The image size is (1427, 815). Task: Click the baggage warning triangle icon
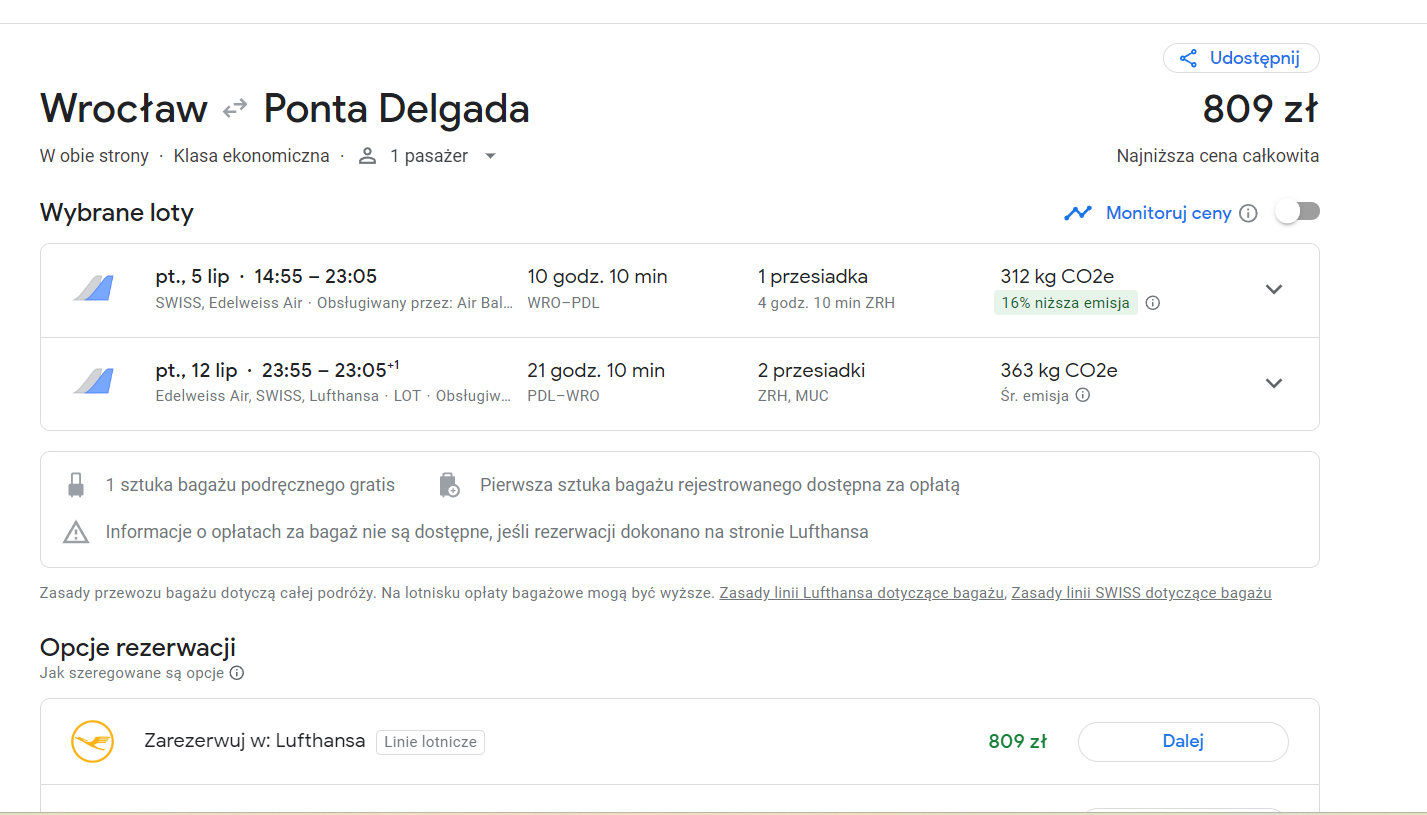[x=76, y=532]
